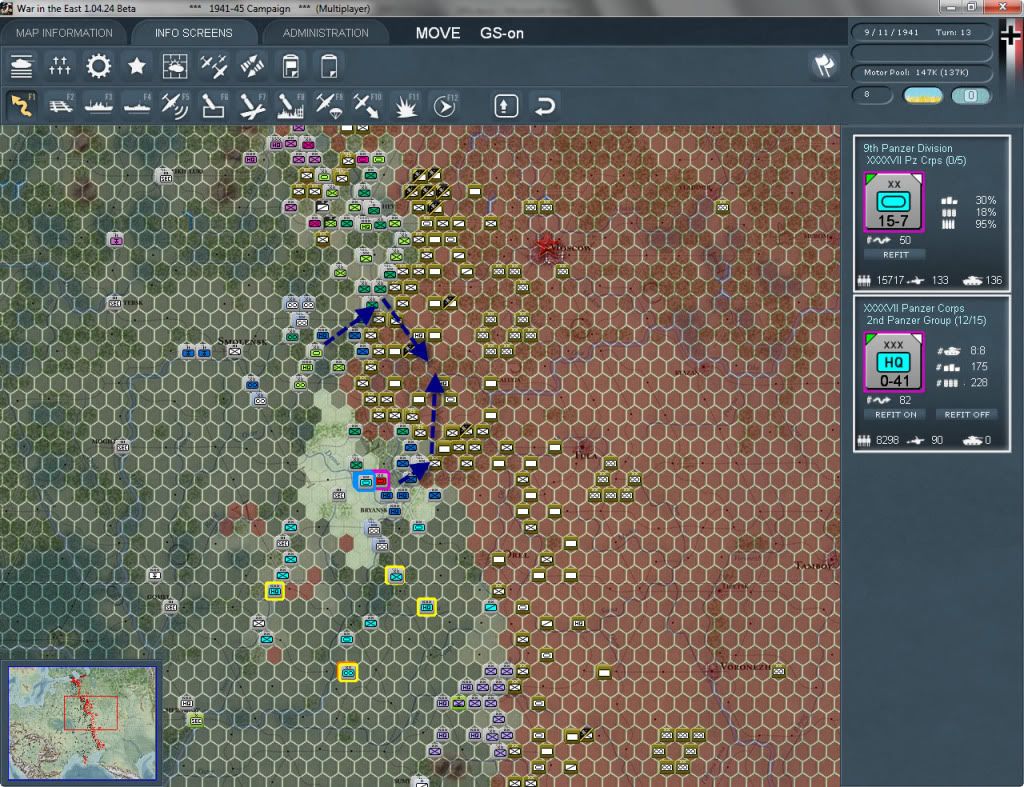
Task: Click the REFIT button for 9th Panzer Division
Action: (x=895, y=255)
